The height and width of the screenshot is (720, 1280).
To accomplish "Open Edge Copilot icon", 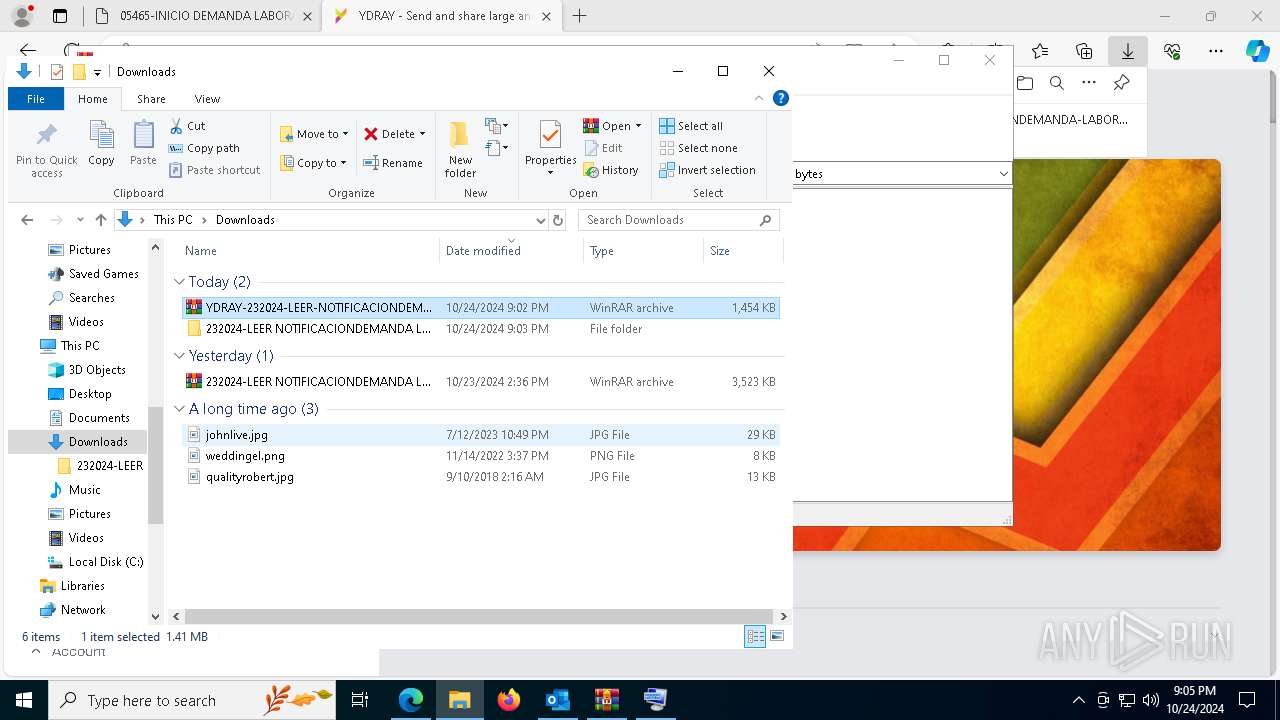I will (x=1257, y=51).
